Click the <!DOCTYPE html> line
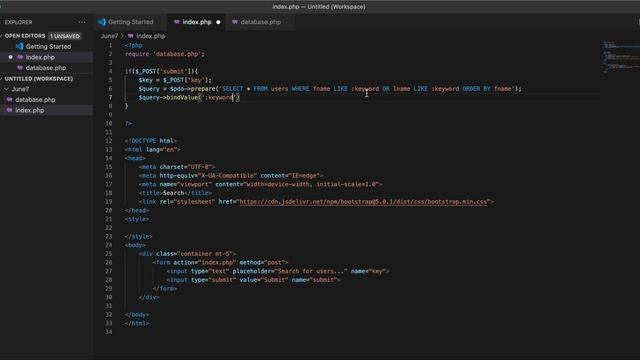The height and width of the screenshot is (360, 640). coord(151,140)
